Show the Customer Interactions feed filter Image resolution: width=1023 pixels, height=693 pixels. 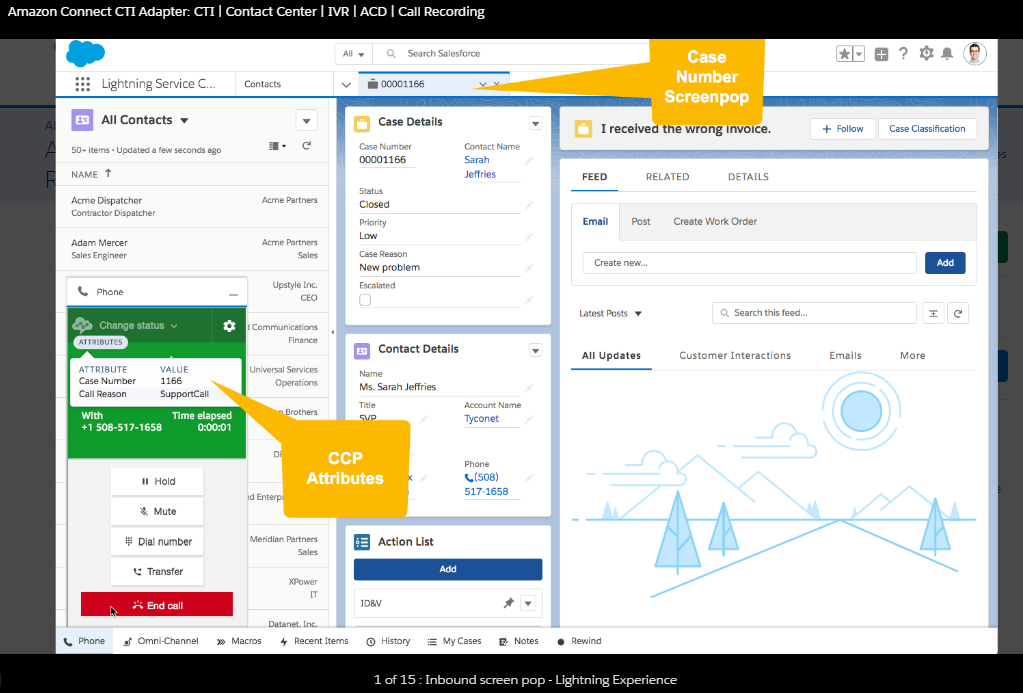pyautogui.click(x=735, y=356)
